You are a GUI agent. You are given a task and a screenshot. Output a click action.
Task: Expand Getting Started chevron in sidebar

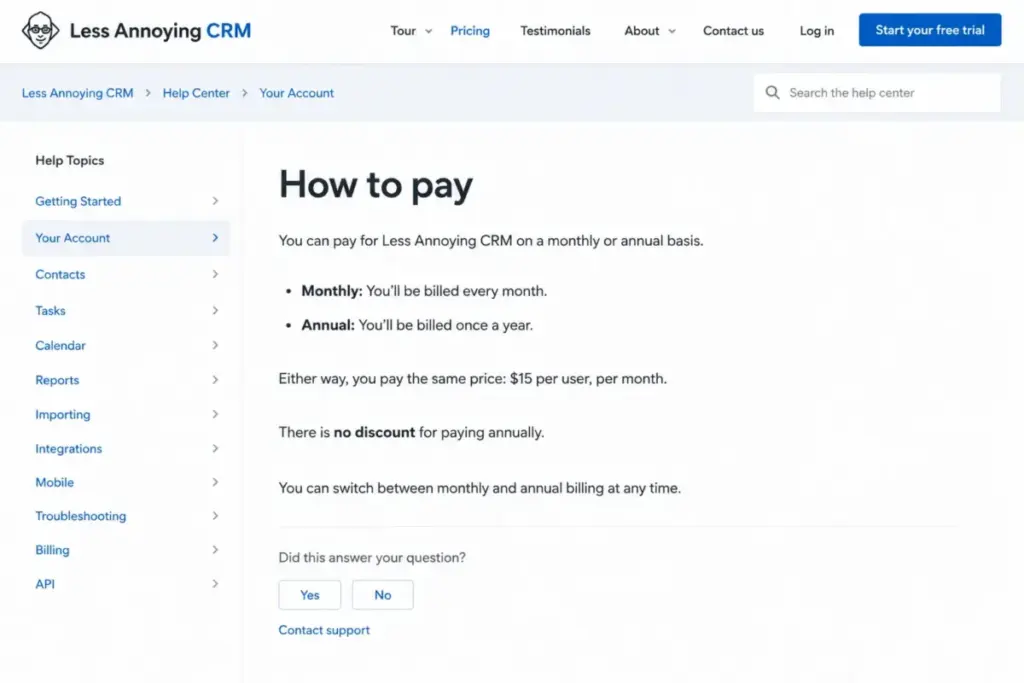[215, 201]
